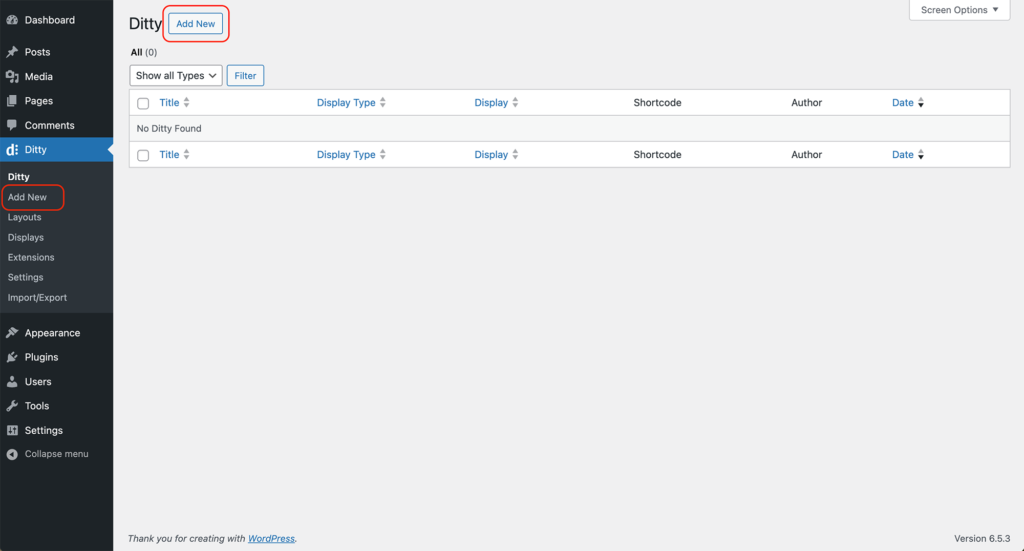The height and width of the screenshot is (551, 1024).
Task: Open Import/Export in Ditty submenu
Action: tap(37, 297)
